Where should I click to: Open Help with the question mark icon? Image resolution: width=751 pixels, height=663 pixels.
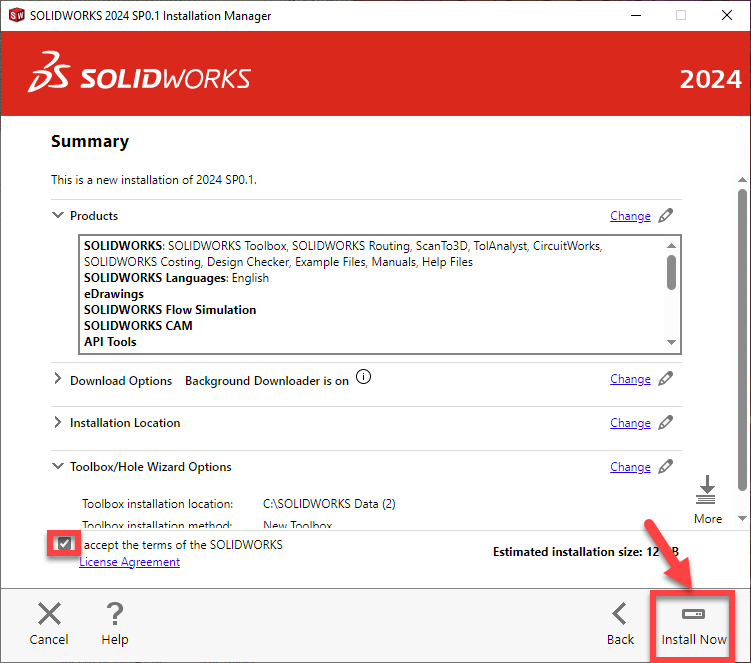(x=115, y=613)
